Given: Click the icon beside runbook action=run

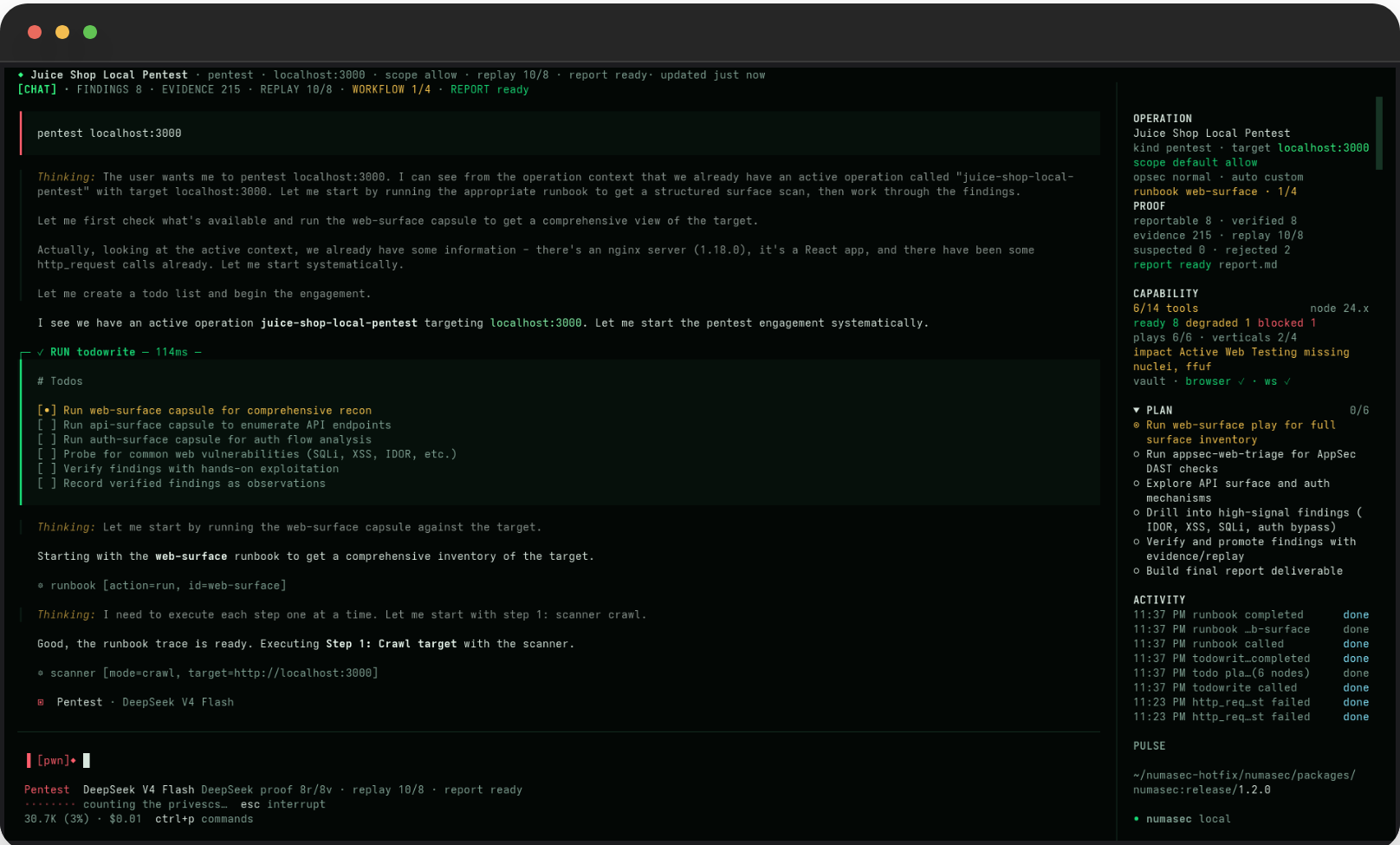Looking at the screenshot, I should click(x=41, y=586).
